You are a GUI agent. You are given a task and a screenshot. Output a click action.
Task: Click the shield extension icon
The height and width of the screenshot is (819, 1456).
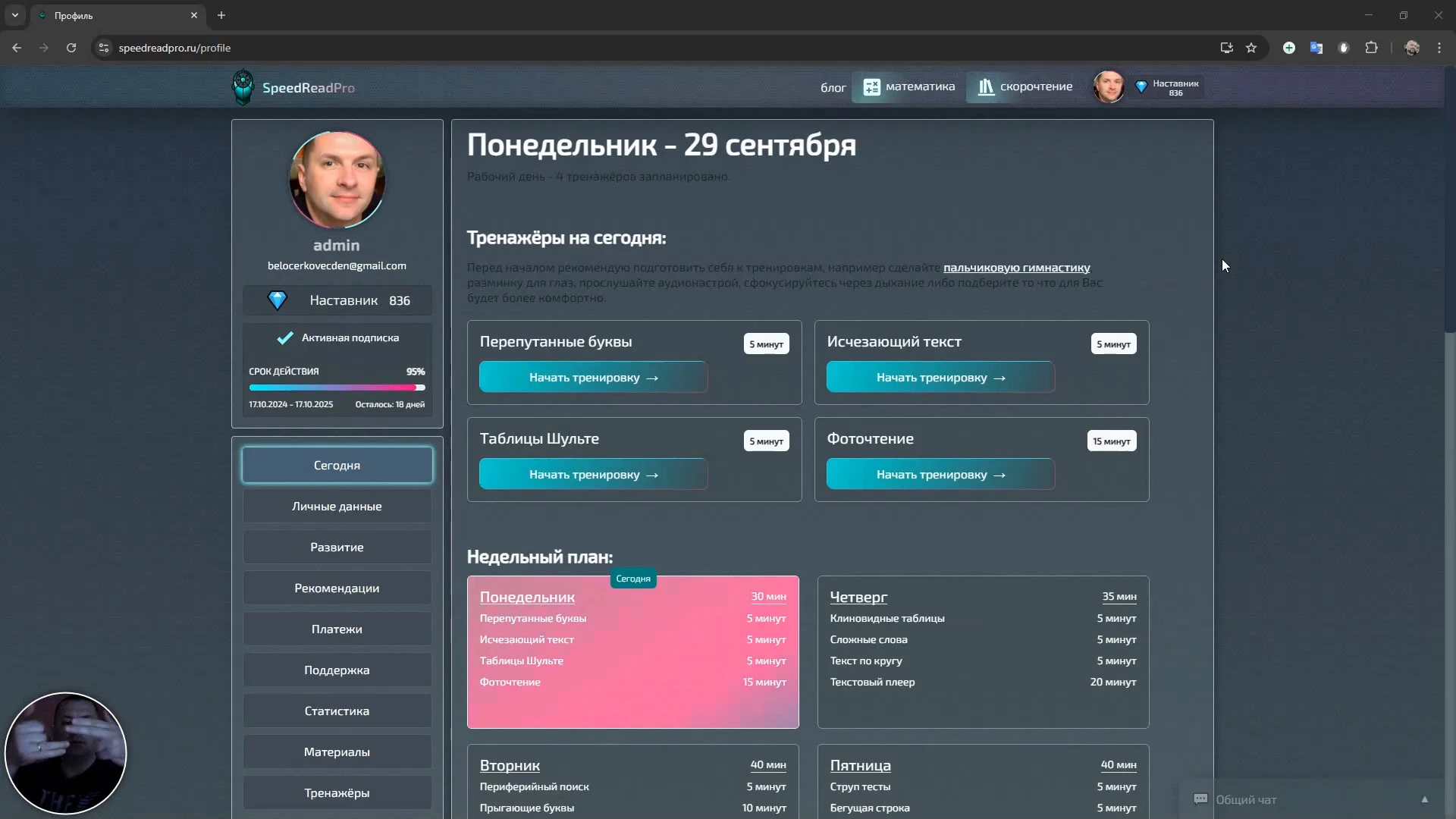(x=1344, y=48)
